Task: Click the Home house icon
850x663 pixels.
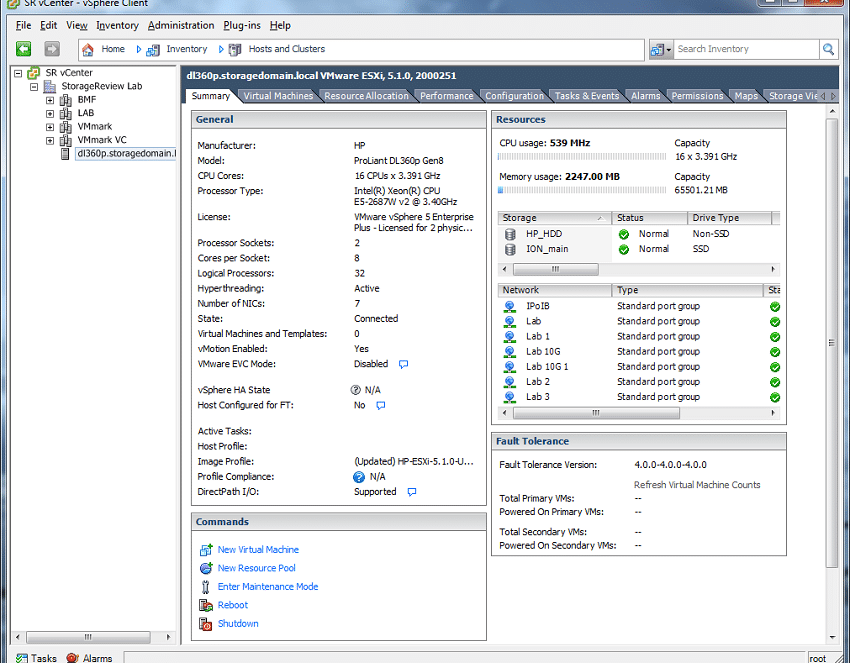Action: [87, 50]
